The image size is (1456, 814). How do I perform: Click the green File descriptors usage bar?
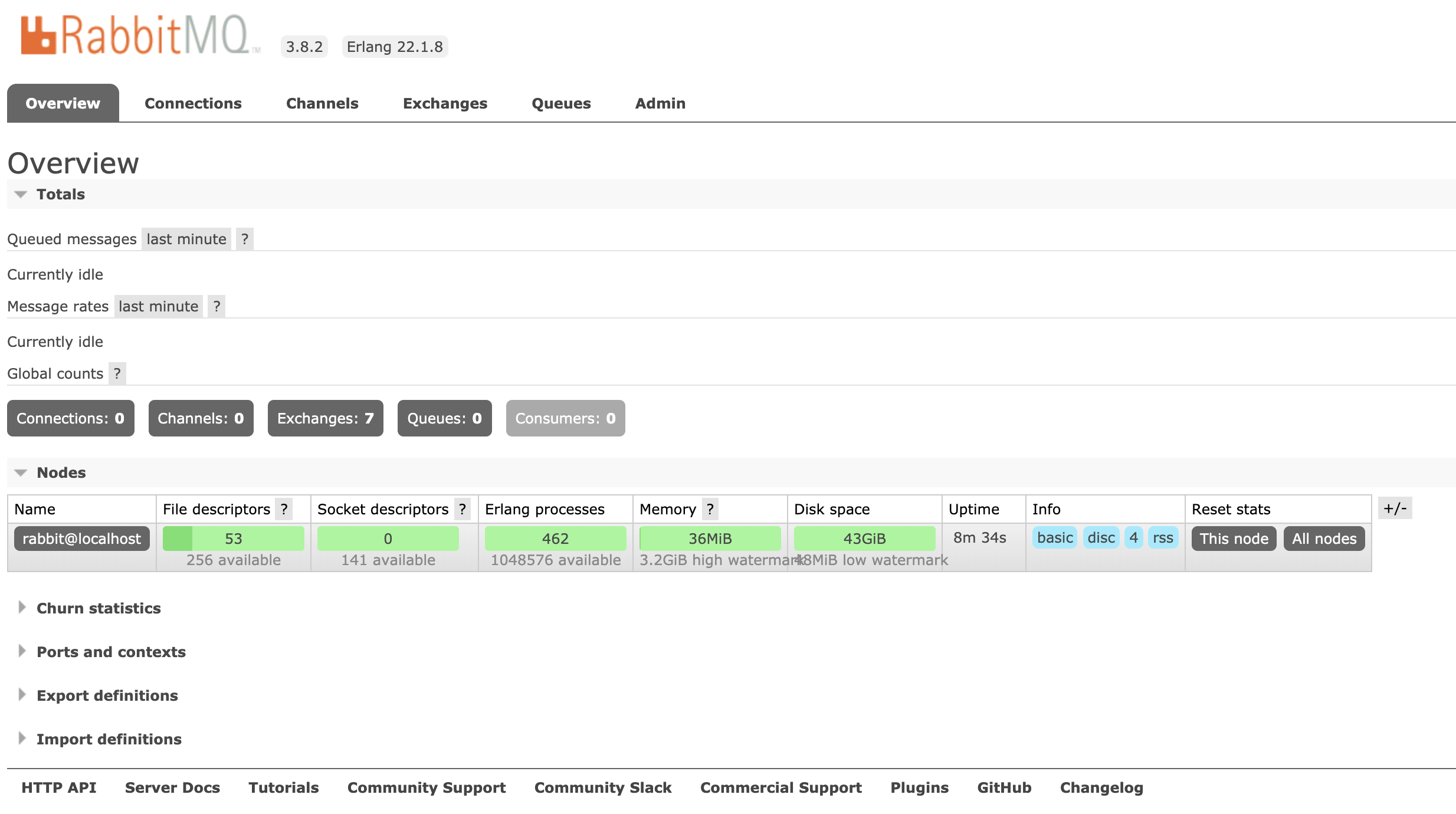pyautogui.click(x=233, y=539)
